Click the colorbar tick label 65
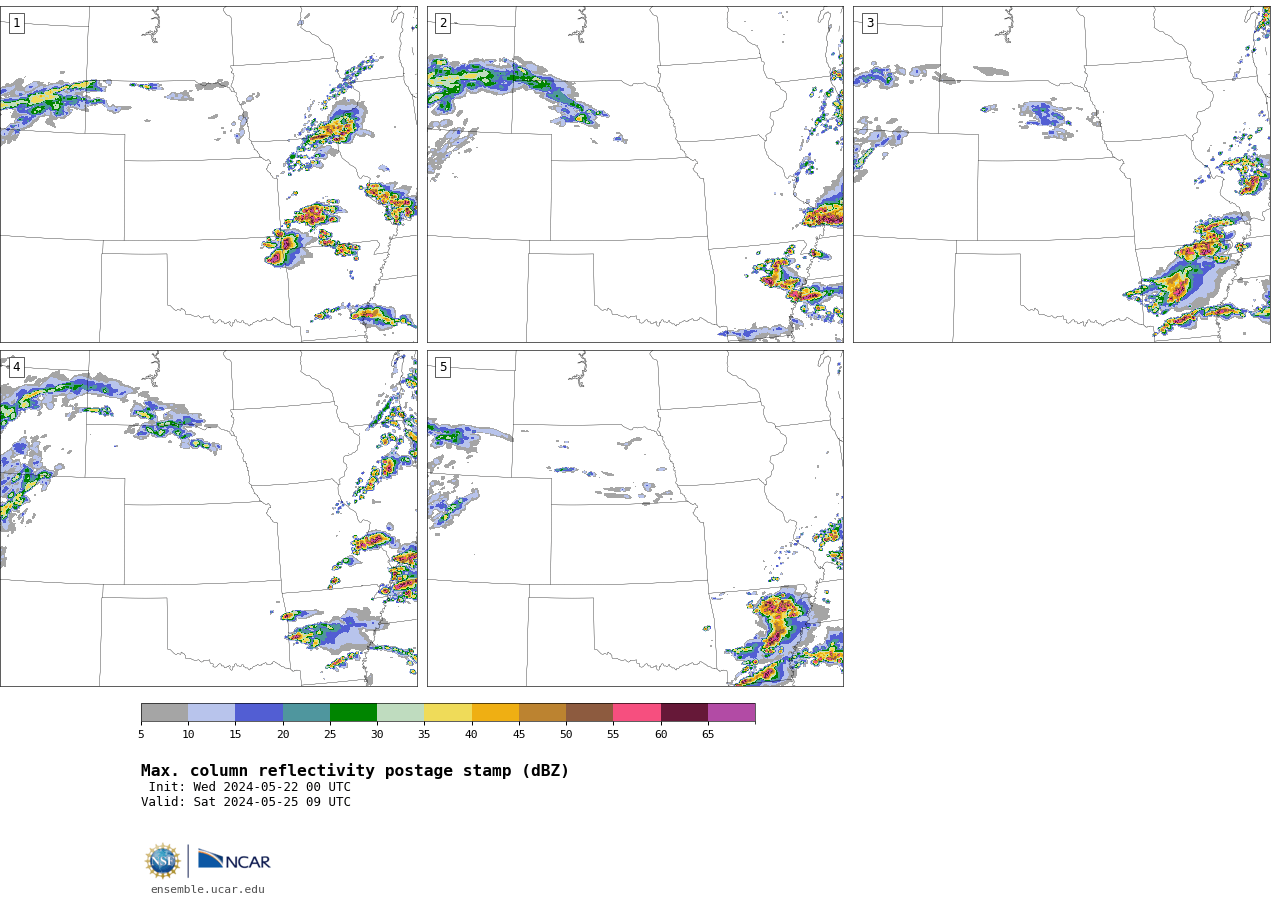 [x=708, y=735]
